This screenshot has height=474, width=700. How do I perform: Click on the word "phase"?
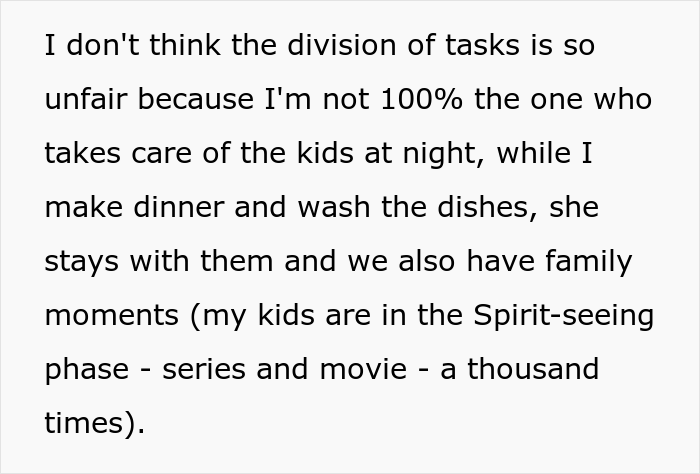[x=86, y=370]
